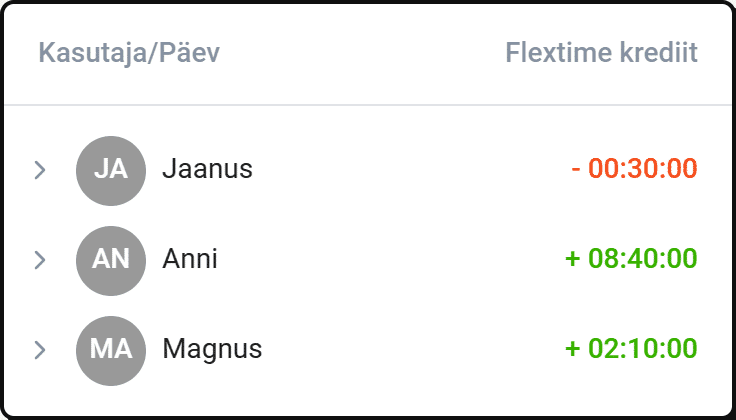Sort by the Flextime krediit column header
The height and width of the screenshot is (420, 736).
tap(601, 52)
